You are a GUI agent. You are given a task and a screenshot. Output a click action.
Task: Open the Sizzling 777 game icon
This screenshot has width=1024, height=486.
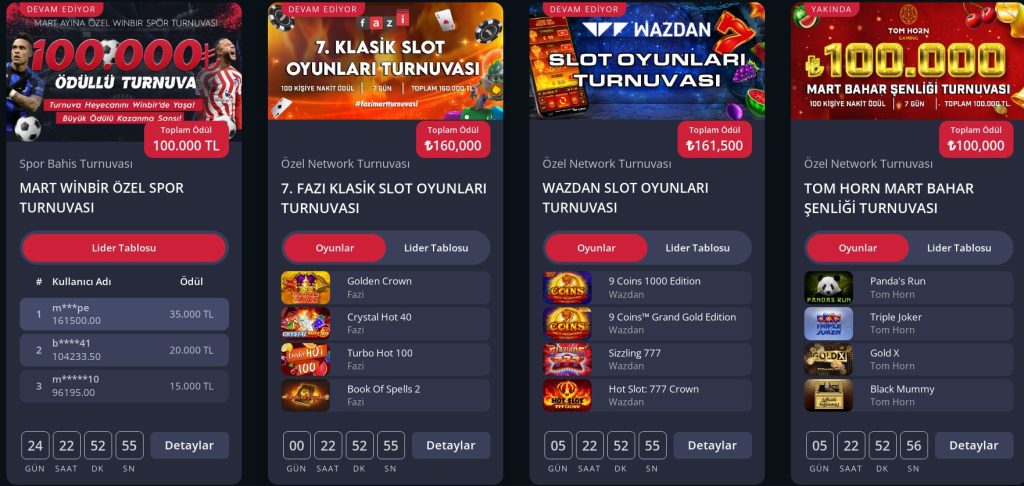[x=567, y=359]
